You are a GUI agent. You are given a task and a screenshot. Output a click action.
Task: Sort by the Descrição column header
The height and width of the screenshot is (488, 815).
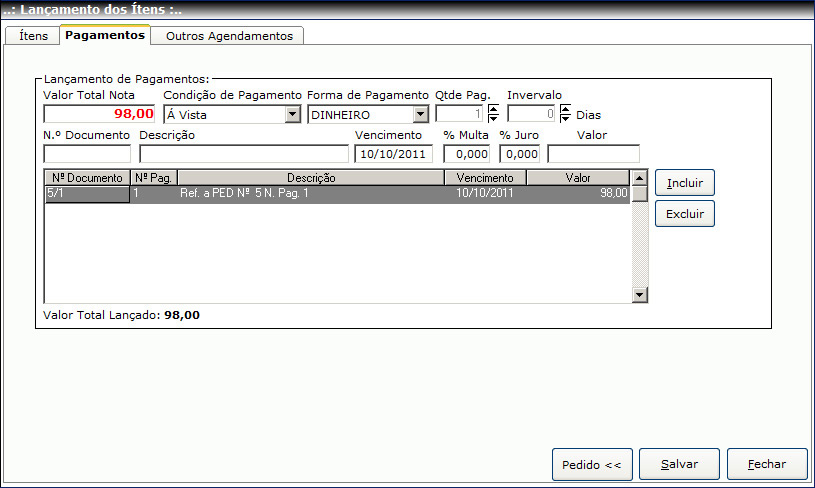pyautogui.click(x=311, y=178)
